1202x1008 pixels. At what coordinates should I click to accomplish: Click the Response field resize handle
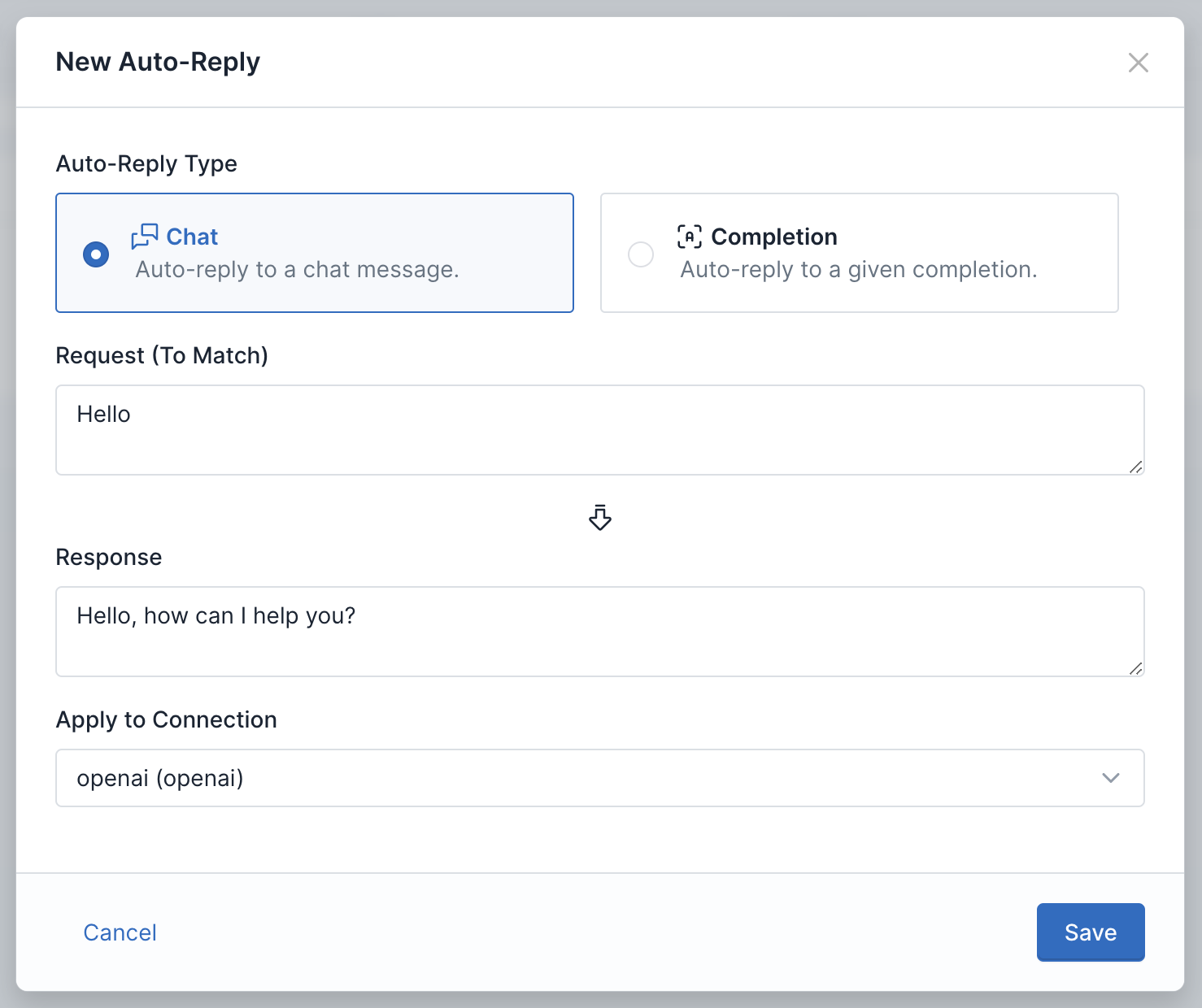tap(1135, 668)
